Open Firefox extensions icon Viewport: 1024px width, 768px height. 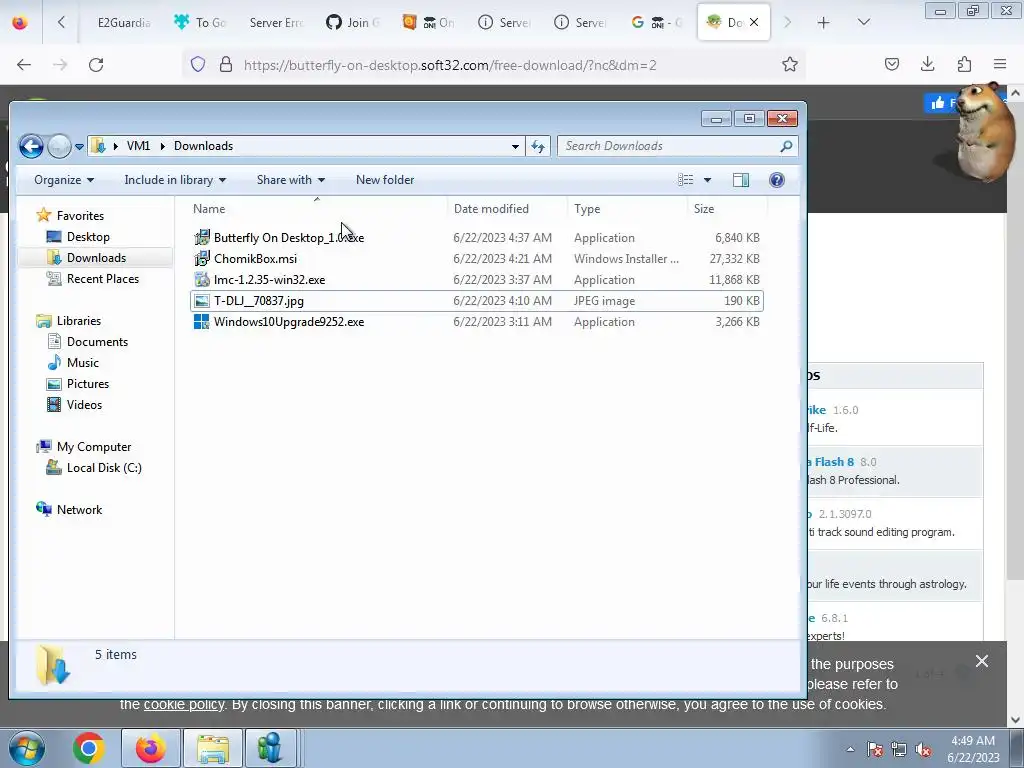click(x=964, y=64)
